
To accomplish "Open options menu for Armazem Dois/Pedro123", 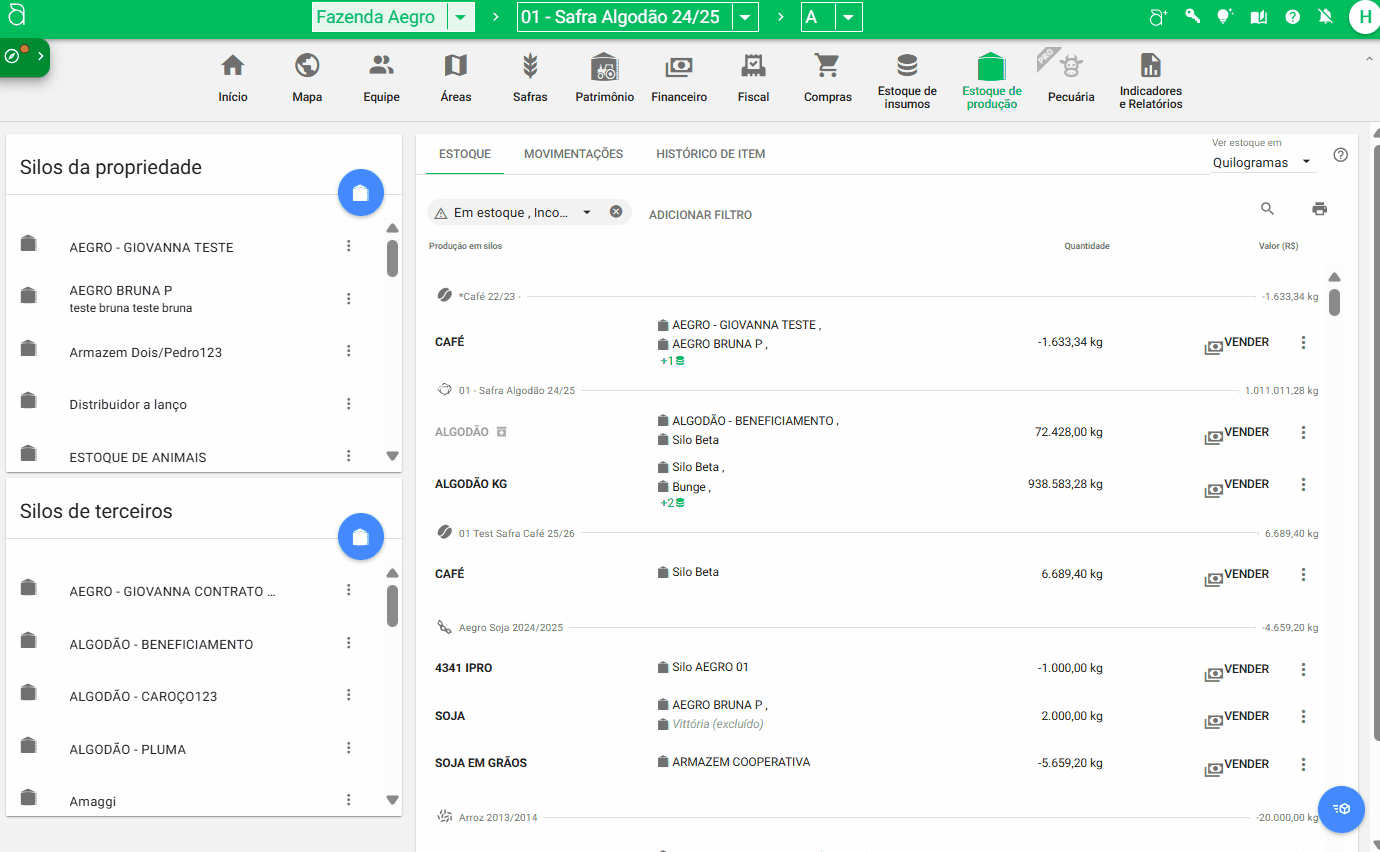I will [x=349, y=351].
